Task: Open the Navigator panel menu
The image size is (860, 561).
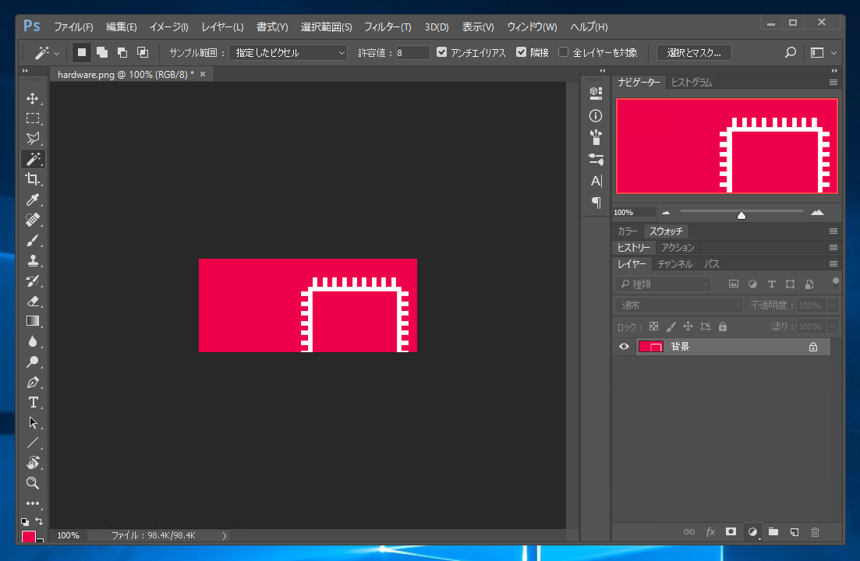Action: tap(833, 82)
